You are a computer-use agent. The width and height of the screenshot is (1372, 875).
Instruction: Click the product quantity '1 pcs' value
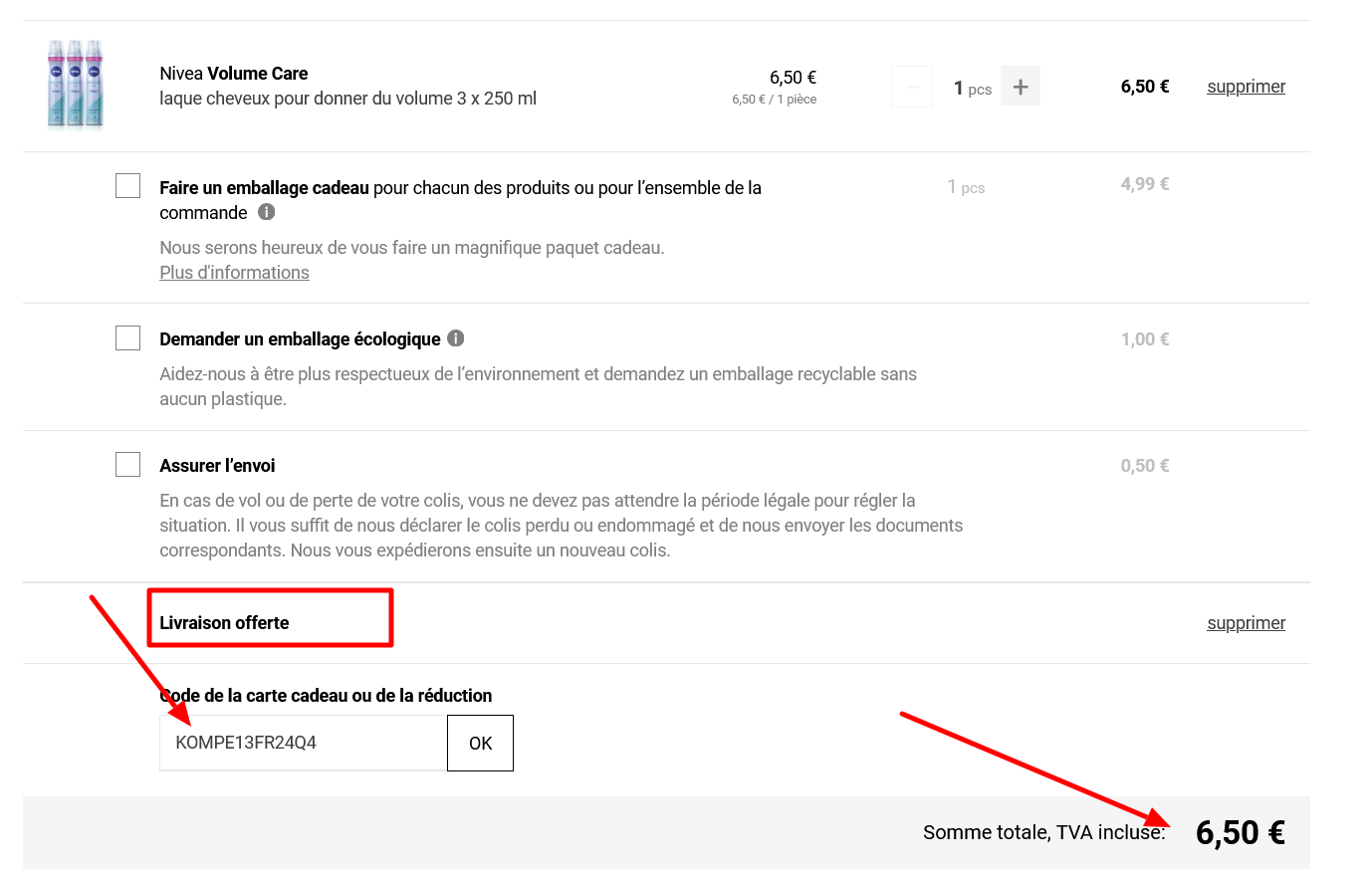pyautogui.click(x=972, y=89)
